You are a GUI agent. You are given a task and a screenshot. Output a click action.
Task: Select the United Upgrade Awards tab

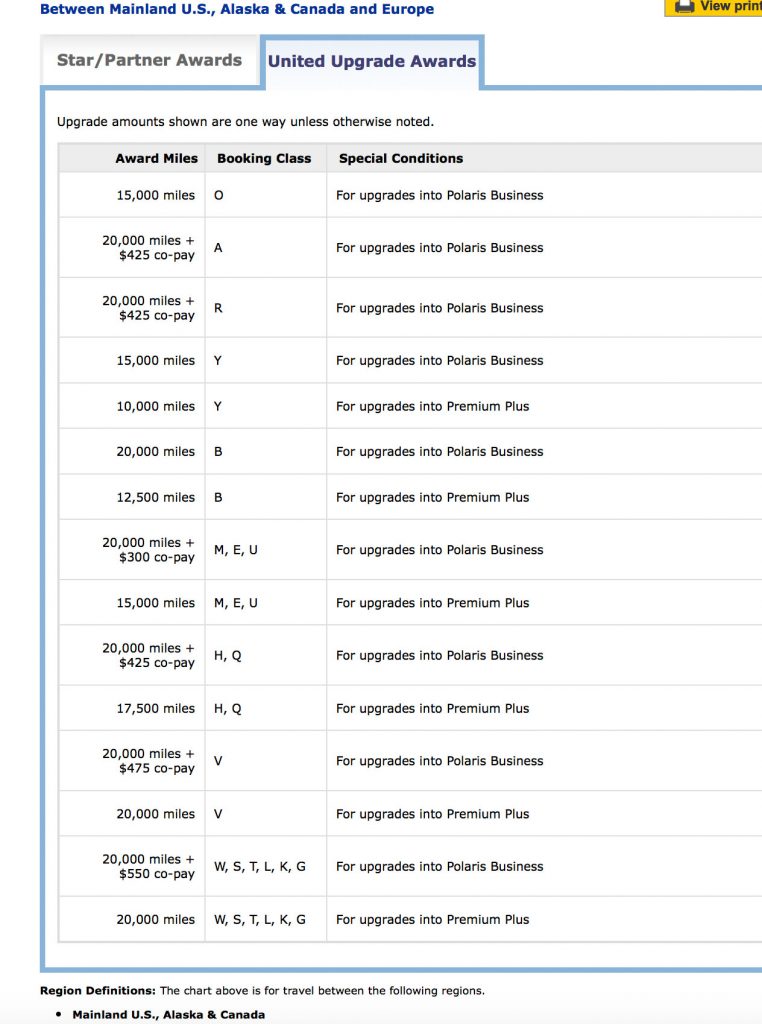click(x=372, y=61)
